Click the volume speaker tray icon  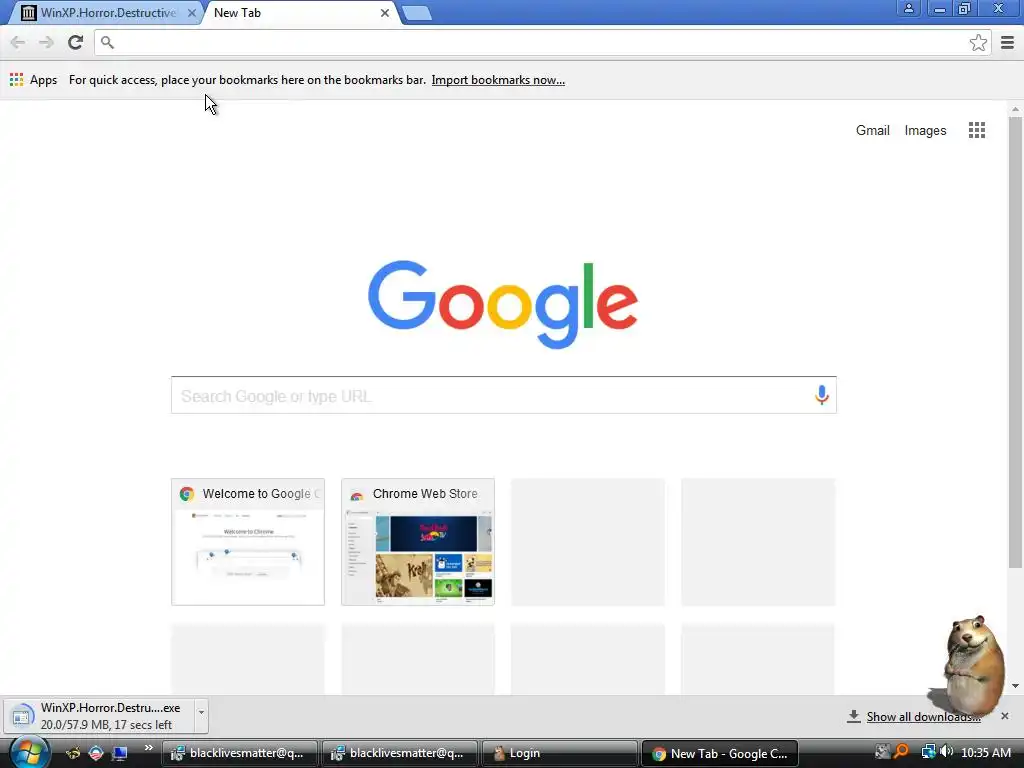[x=946, y=752]
